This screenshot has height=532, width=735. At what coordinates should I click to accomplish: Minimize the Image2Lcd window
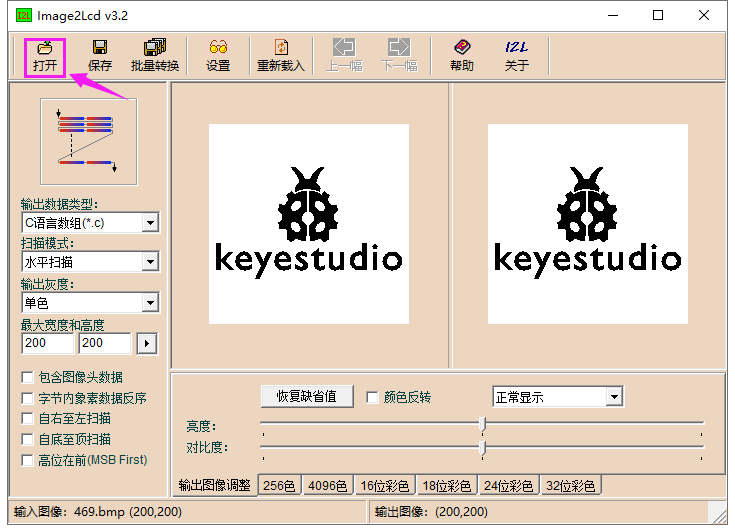click(613, 15)
